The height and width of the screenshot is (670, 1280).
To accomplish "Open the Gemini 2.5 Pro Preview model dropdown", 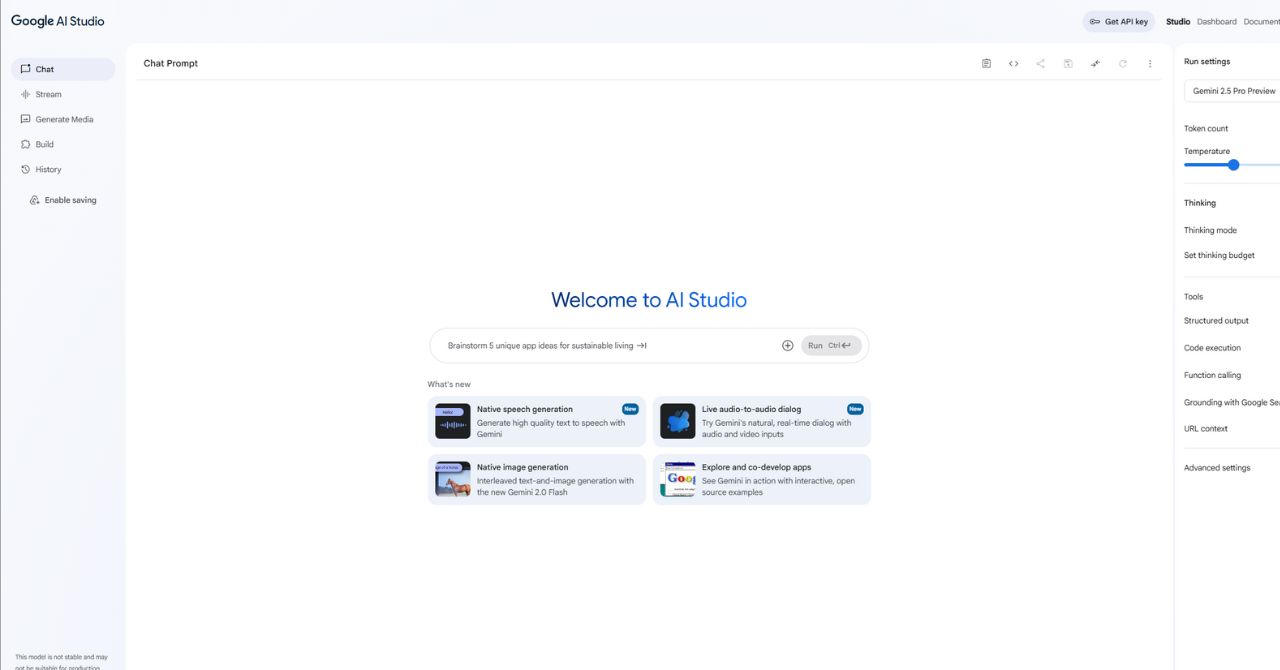I will point(1233,91).
